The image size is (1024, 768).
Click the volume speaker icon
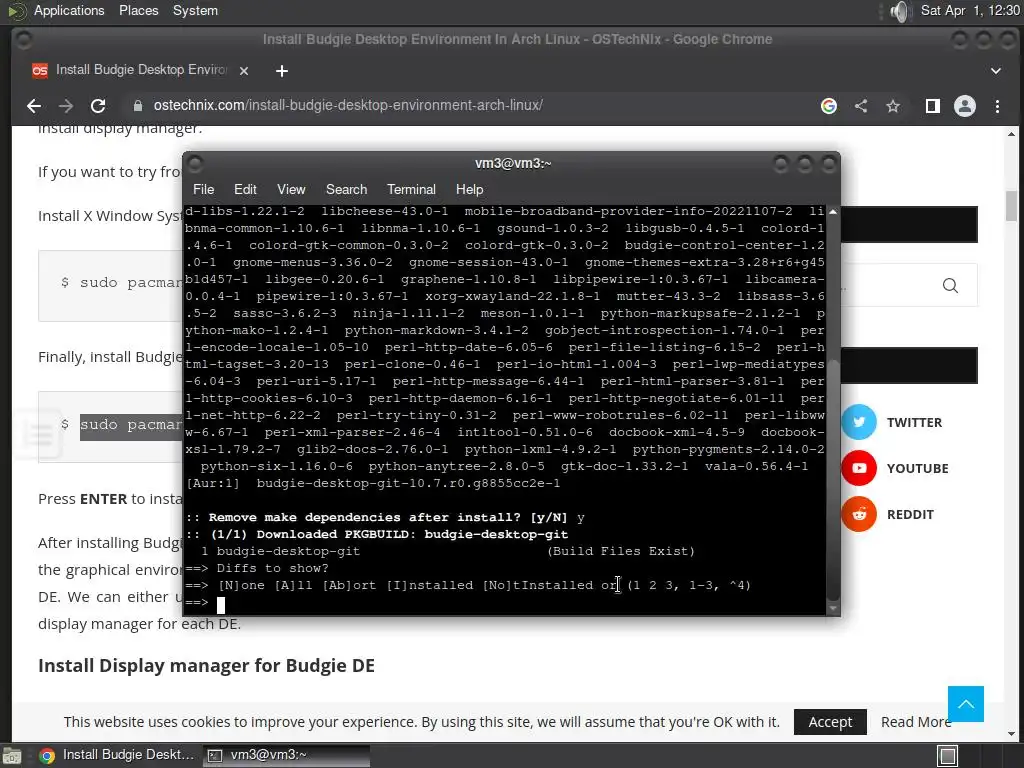[x=900, y=11]
